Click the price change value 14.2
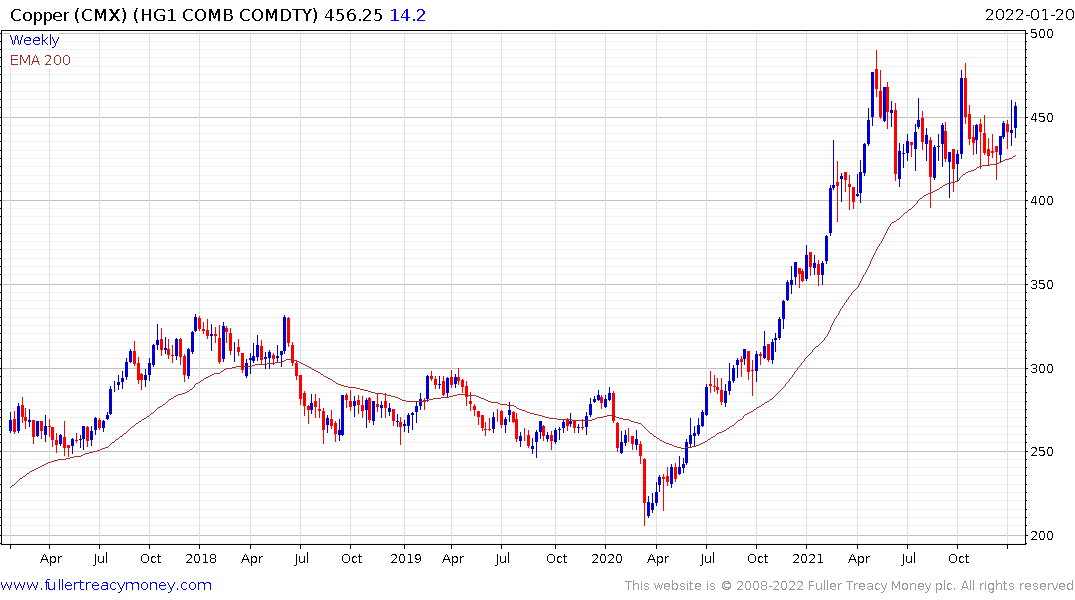 point(408,15)
